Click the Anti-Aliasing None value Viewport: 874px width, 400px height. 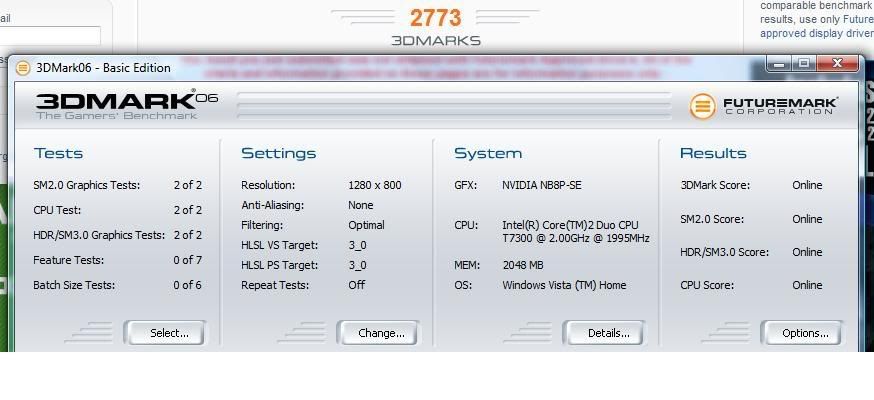click(361, 206)
